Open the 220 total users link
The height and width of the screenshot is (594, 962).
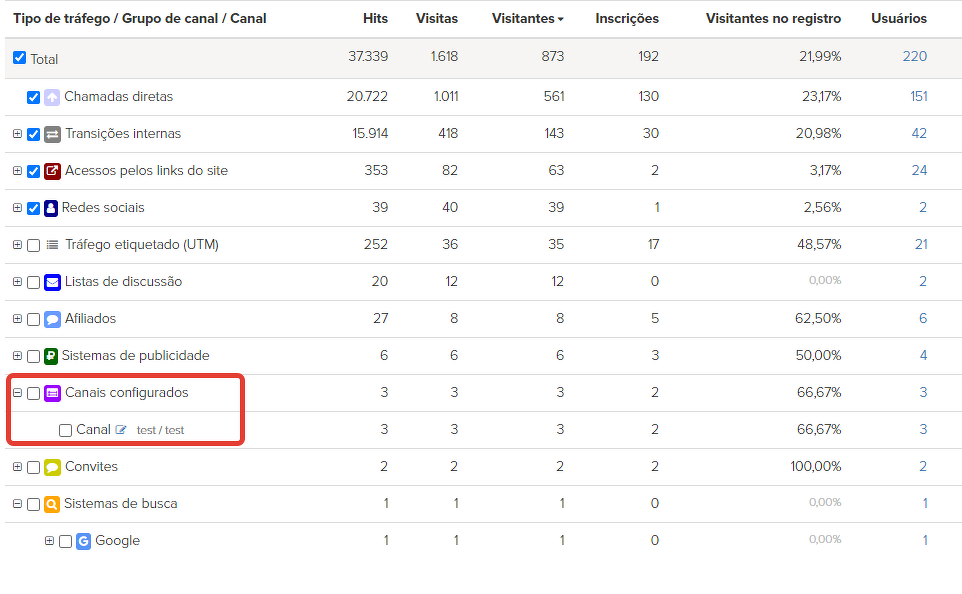coord(914,56)
